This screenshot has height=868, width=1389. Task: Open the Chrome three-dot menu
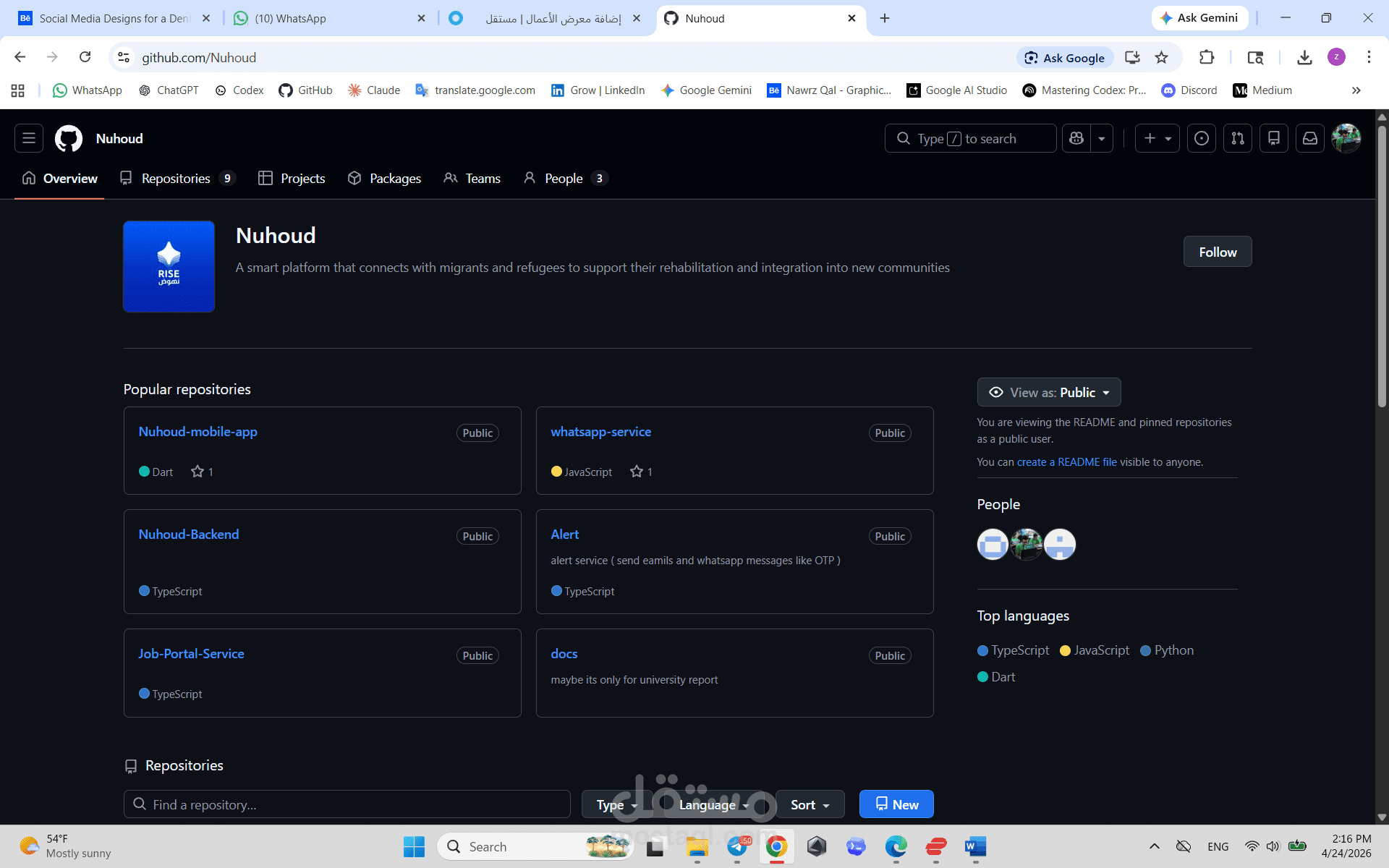[x=1369, y=57]
